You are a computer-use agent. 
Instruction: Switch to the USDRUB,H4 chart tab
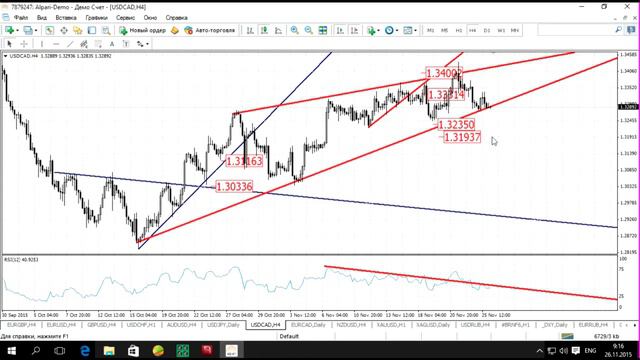[x=475, y=325]
